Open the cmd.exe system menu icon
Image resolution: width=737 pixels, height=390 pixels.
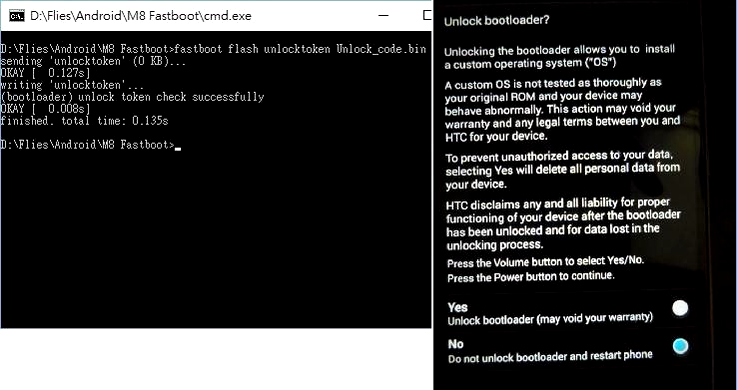tap(17, 16)
